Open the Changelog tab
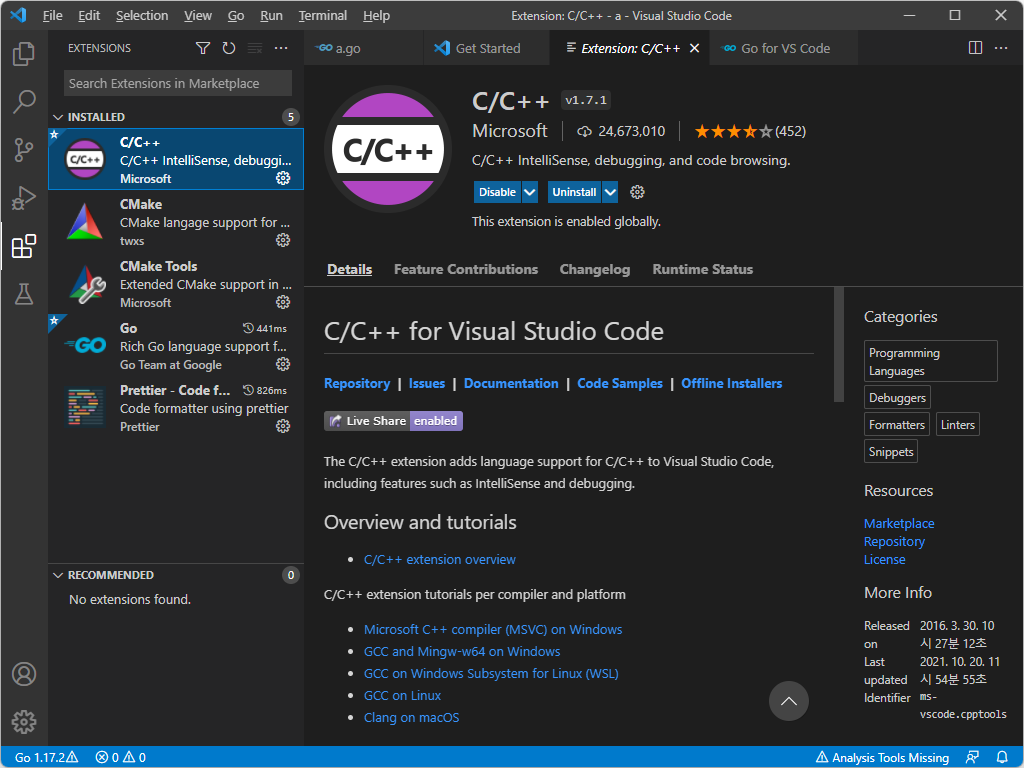 click(595, 269)
